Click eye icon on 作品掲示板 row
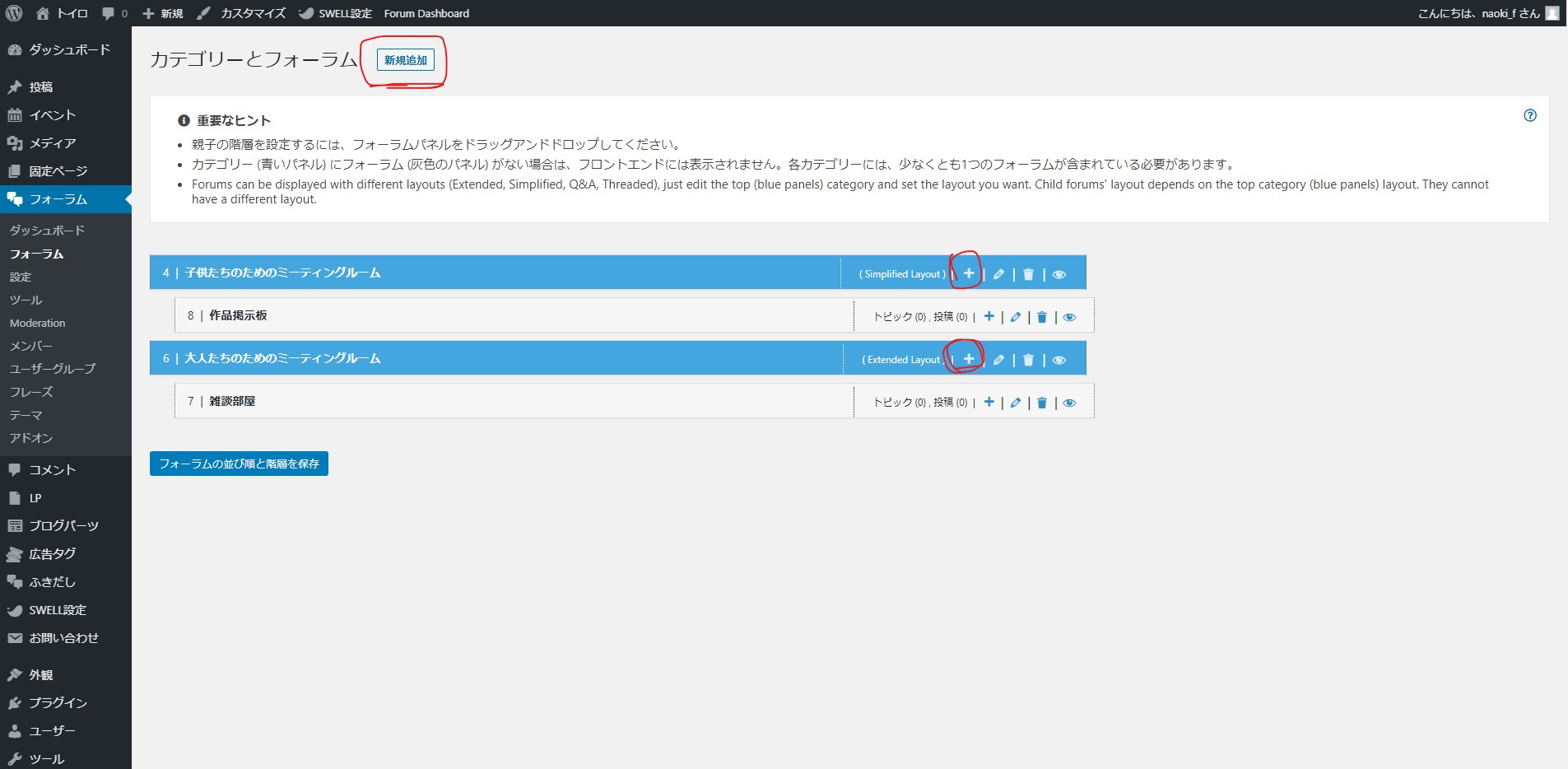 [x=1069, y=317]
